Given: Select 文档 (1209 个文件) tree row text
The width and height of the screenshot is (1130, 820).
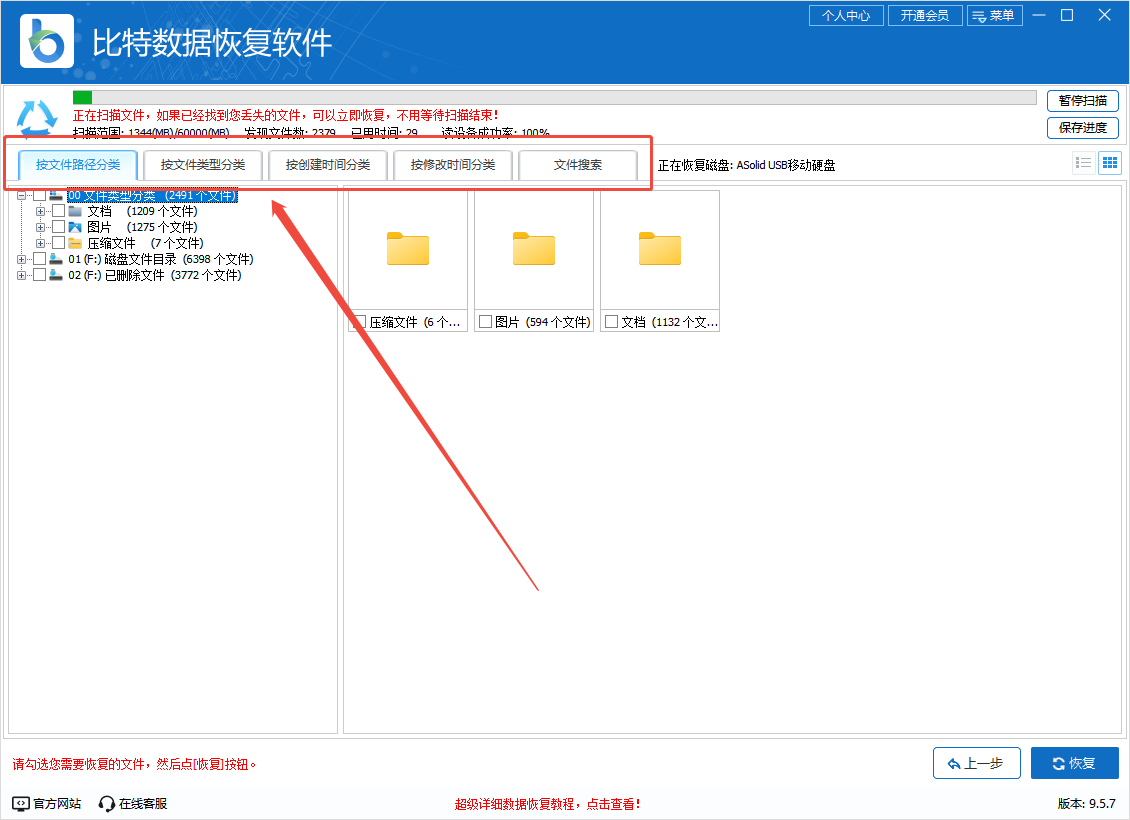Looking at the screenshot, I should pyautogui.click(x=142, y=211).
